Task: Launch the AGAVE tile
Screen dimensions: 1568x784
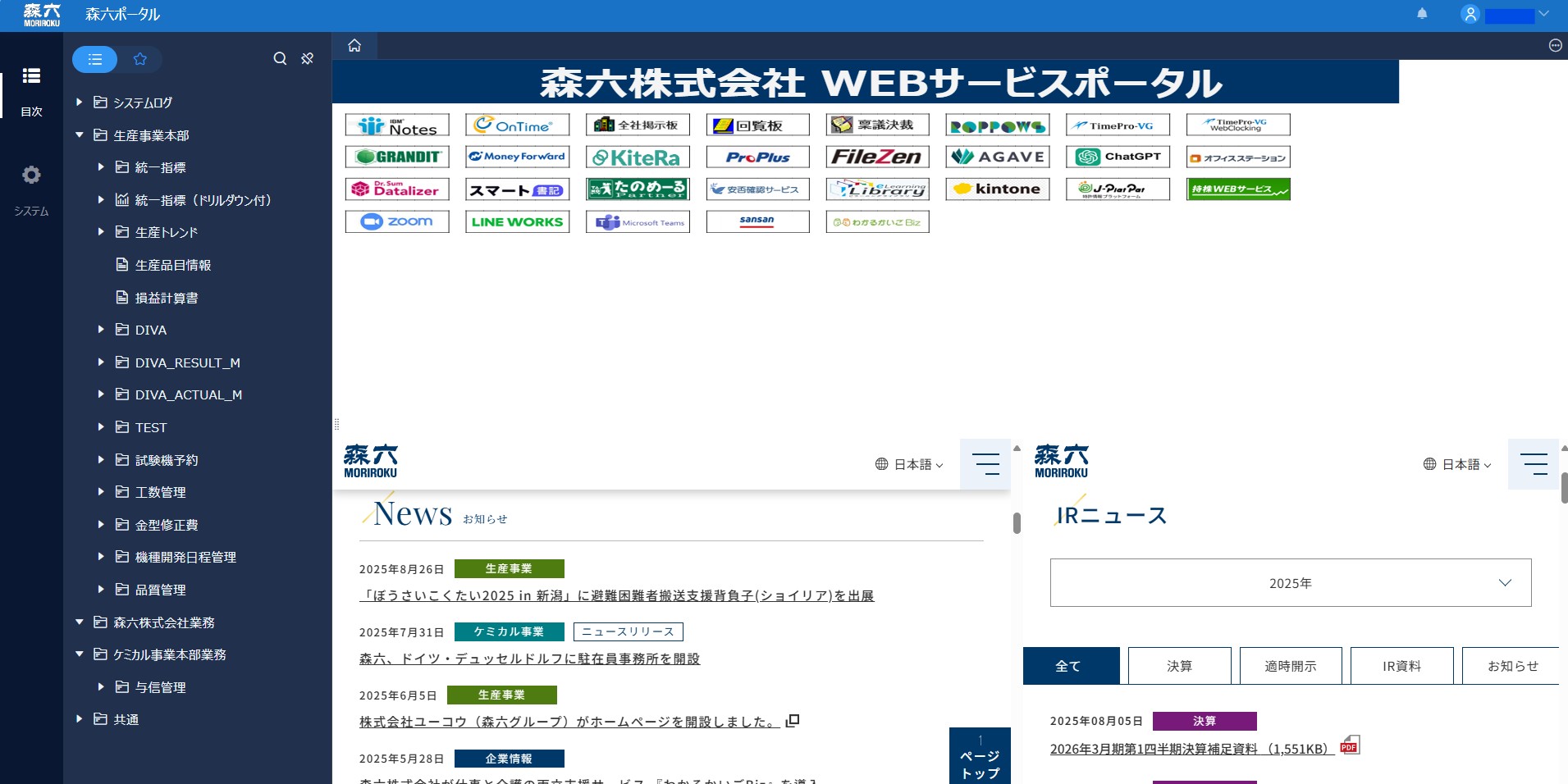Action: (x=998, y=157)
